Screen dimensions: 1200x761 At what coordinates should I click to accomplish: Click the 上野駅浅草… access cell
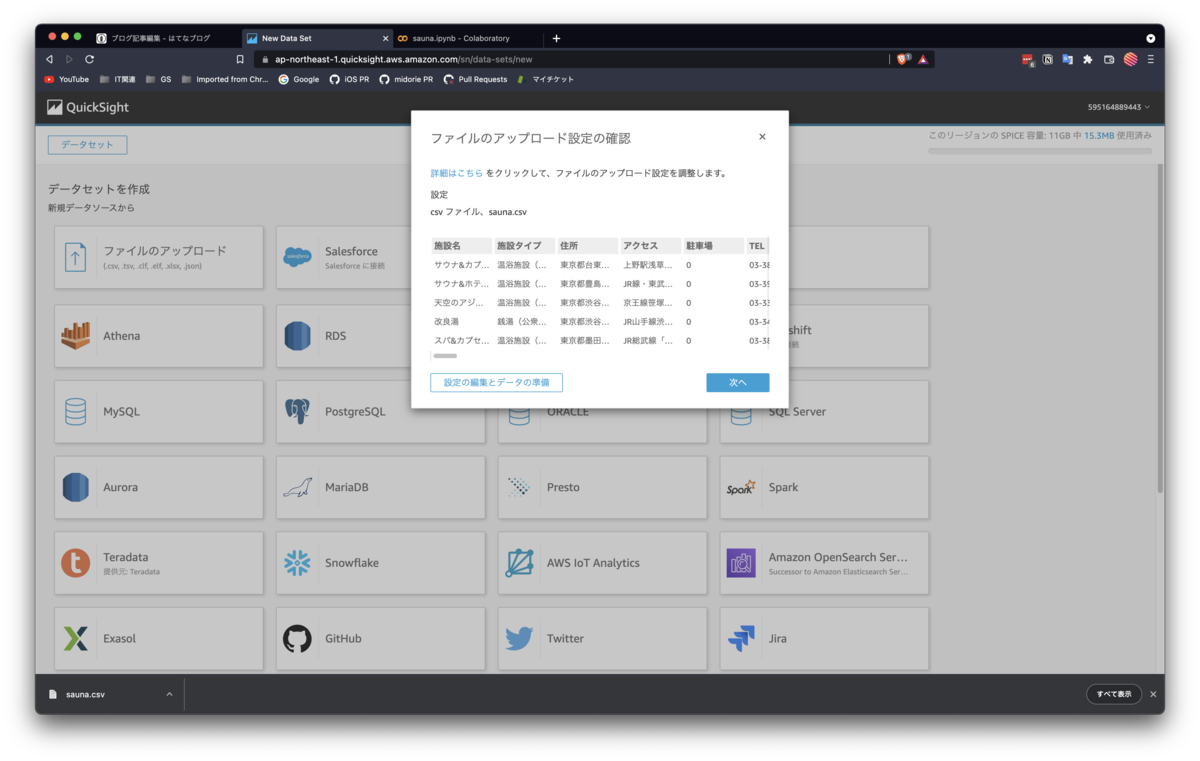click(x=648, y=265)
